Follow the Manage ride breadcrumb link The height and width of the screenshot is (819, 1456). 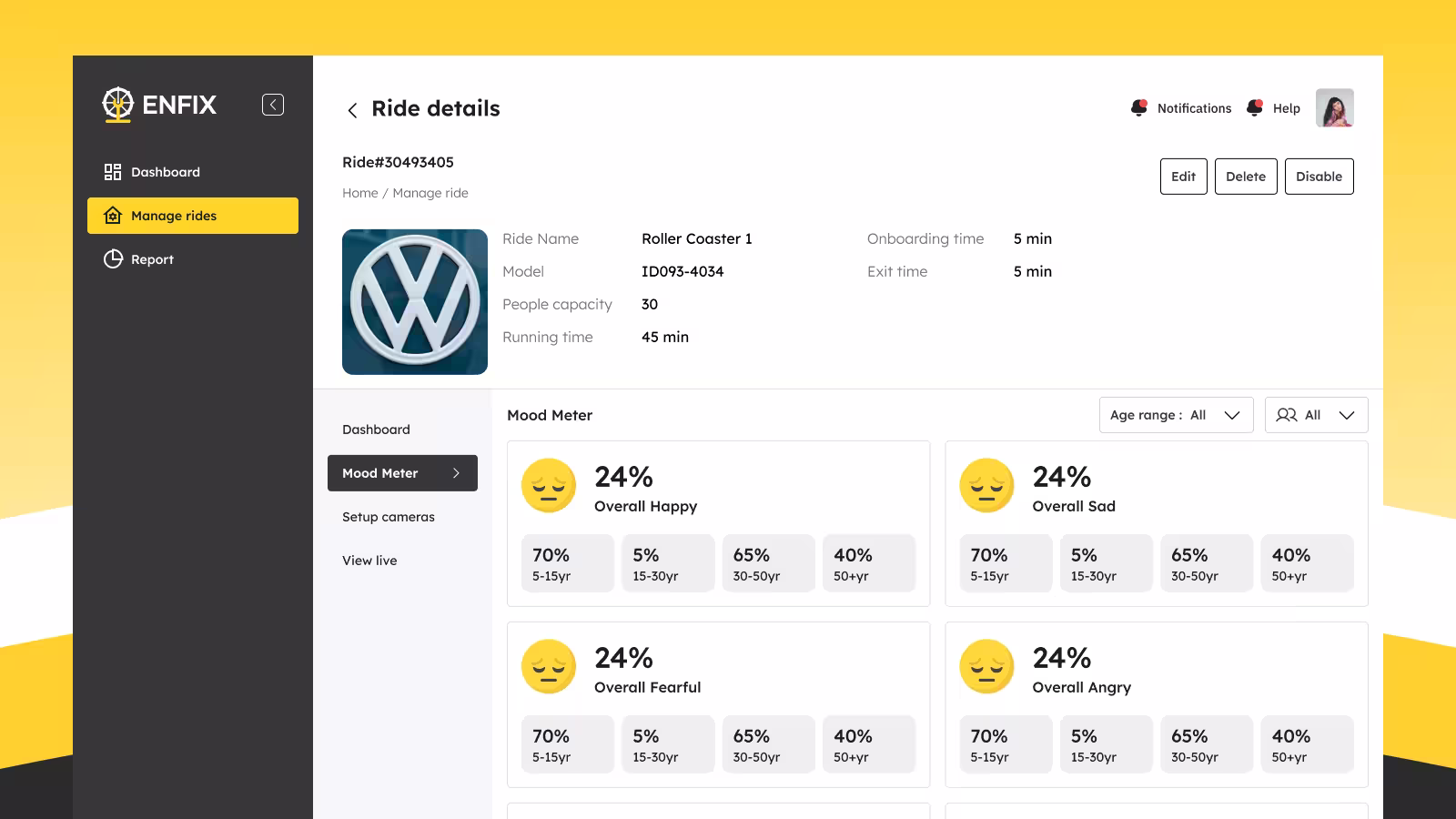[430, 193]
